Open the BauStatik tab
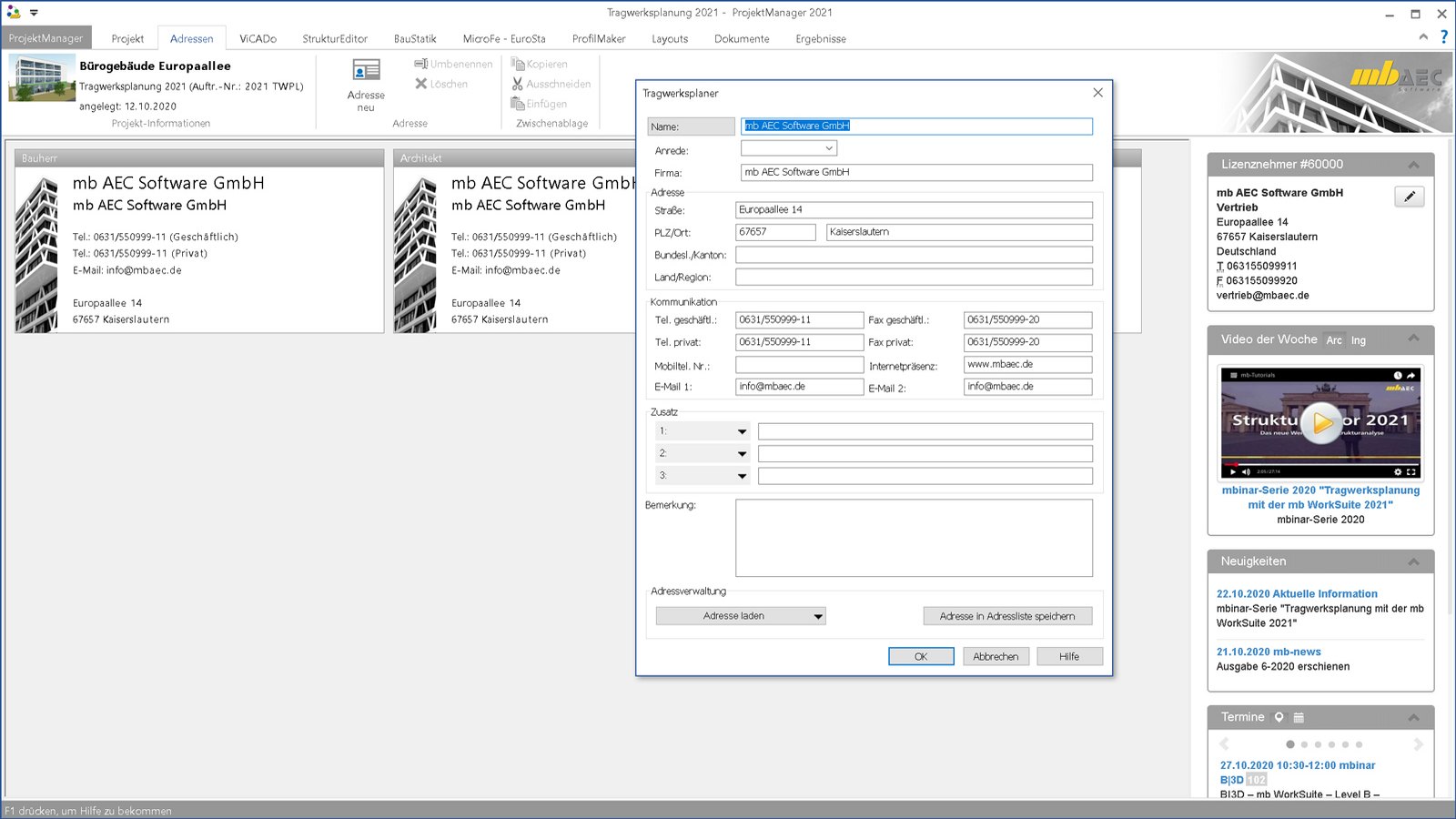This screenshot has width=1456, height=819. coord(415,38)
